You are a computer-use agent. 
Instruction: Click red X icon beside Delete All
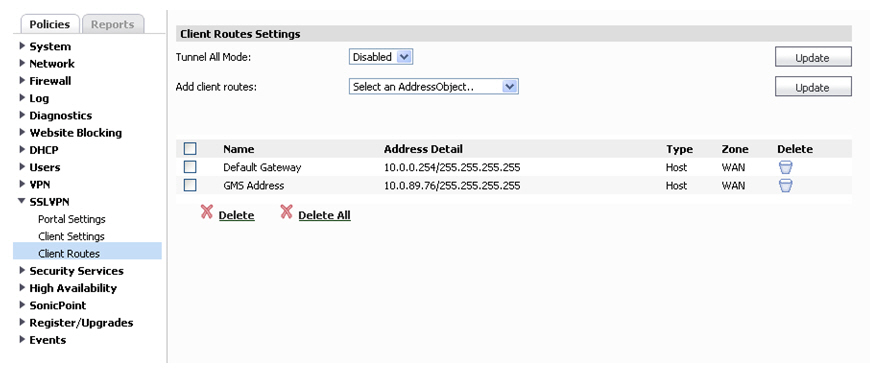click(x=286, y=212)
